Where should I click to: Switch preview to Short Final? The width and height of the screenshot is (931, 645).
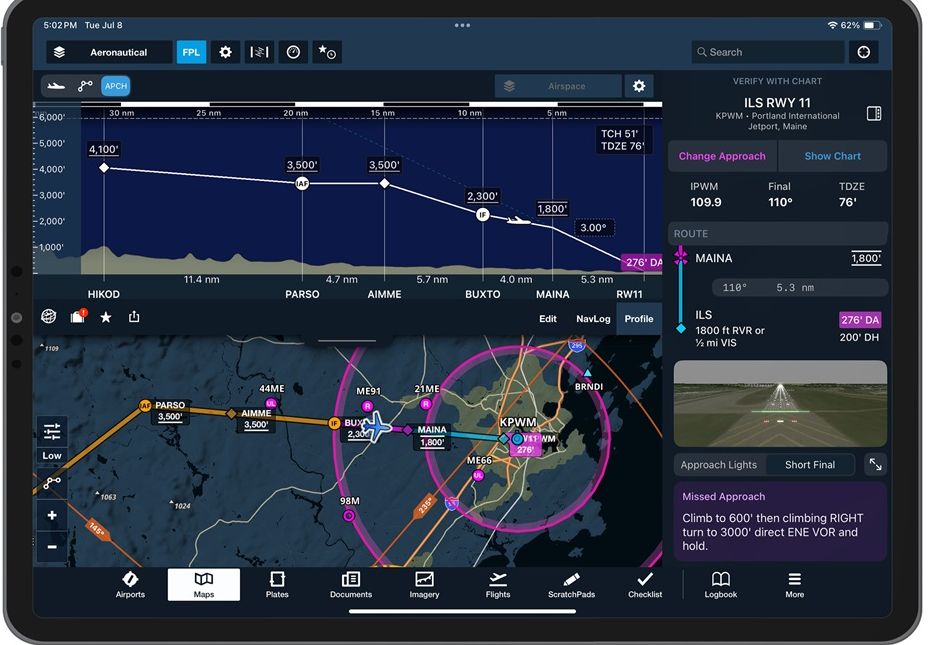810,464
